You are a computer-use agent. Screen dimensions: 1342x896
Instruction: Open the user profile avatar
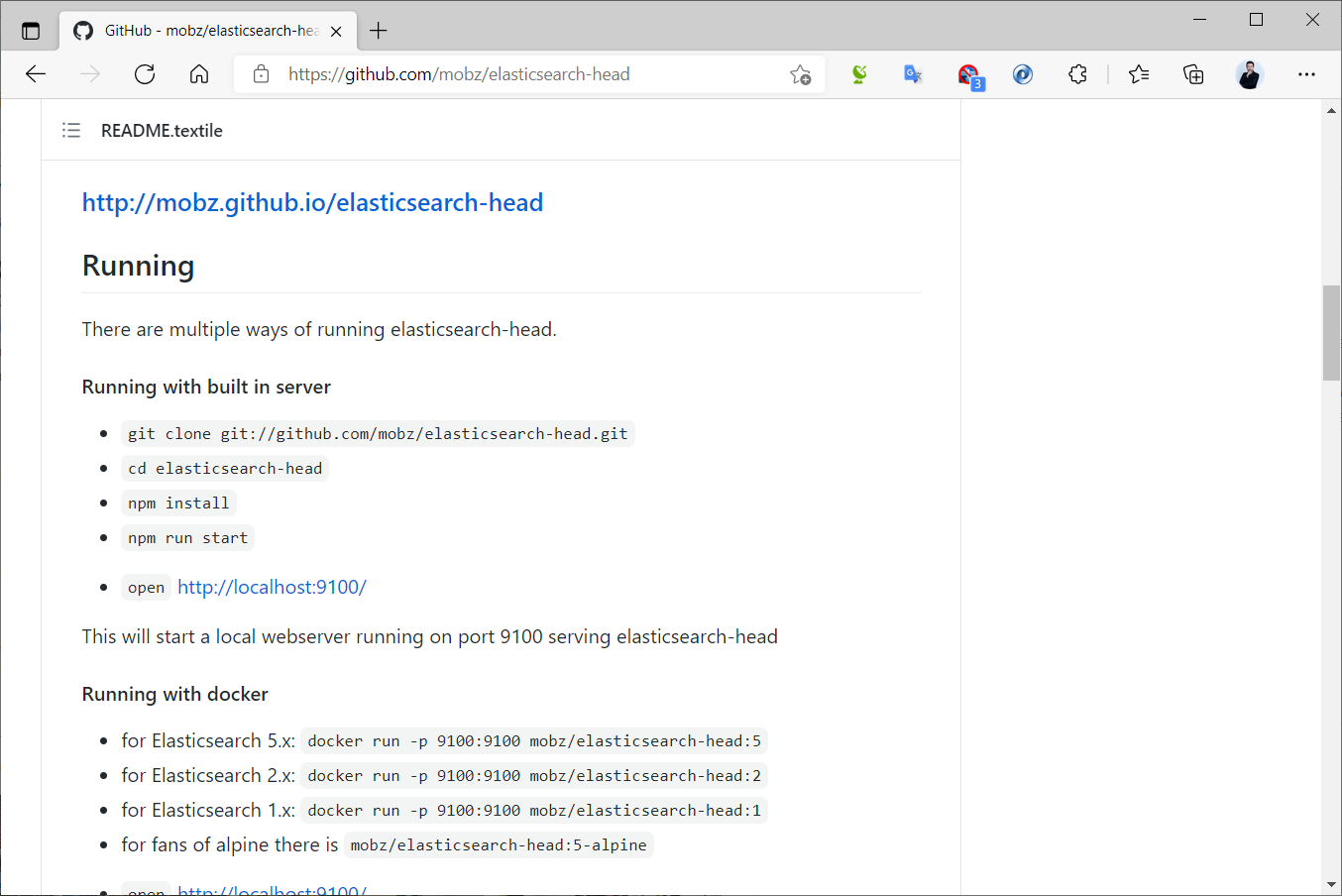point(1250,74)
